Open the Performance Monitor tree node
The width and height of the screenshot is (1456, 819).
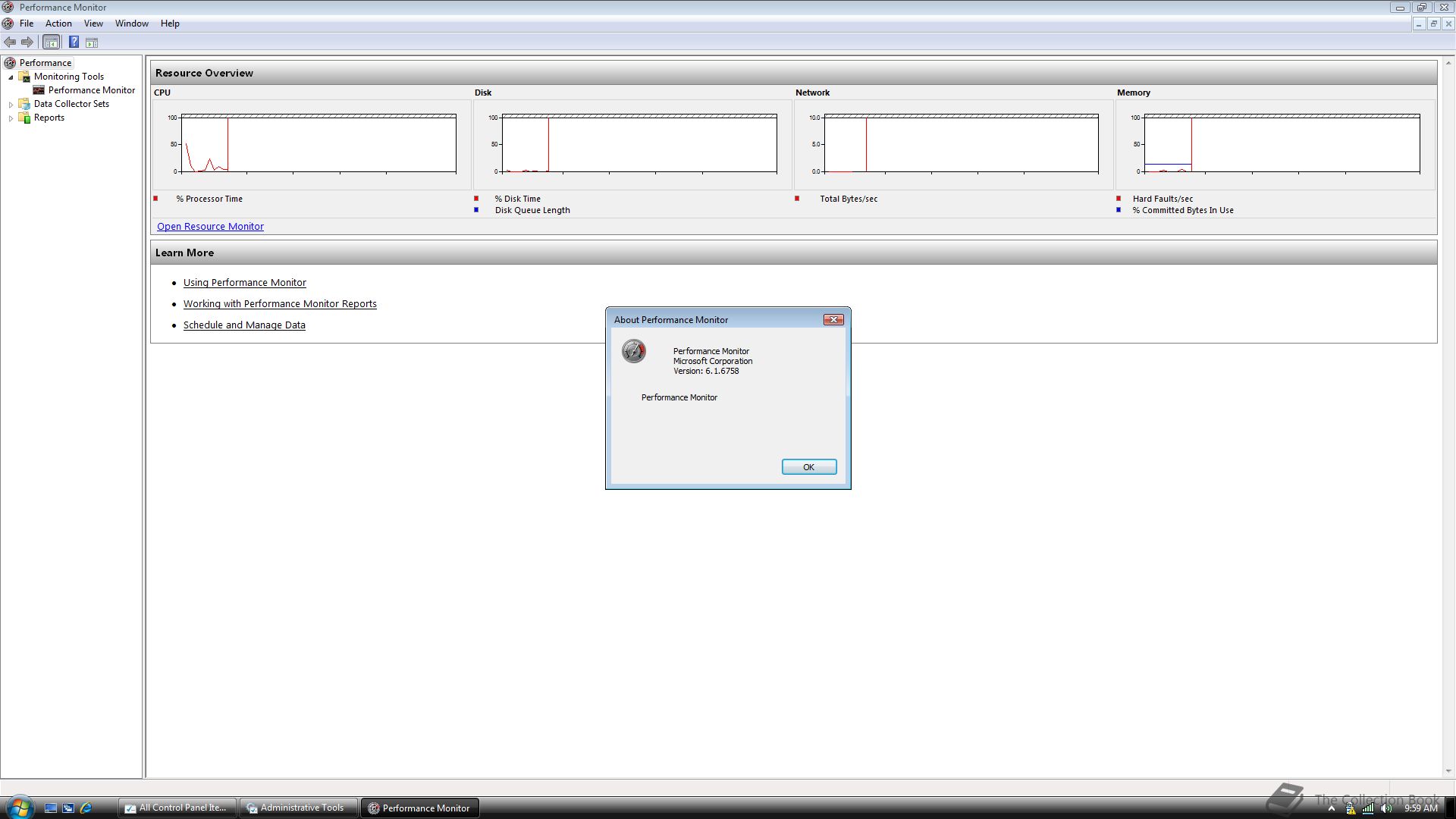pos(92,90)
